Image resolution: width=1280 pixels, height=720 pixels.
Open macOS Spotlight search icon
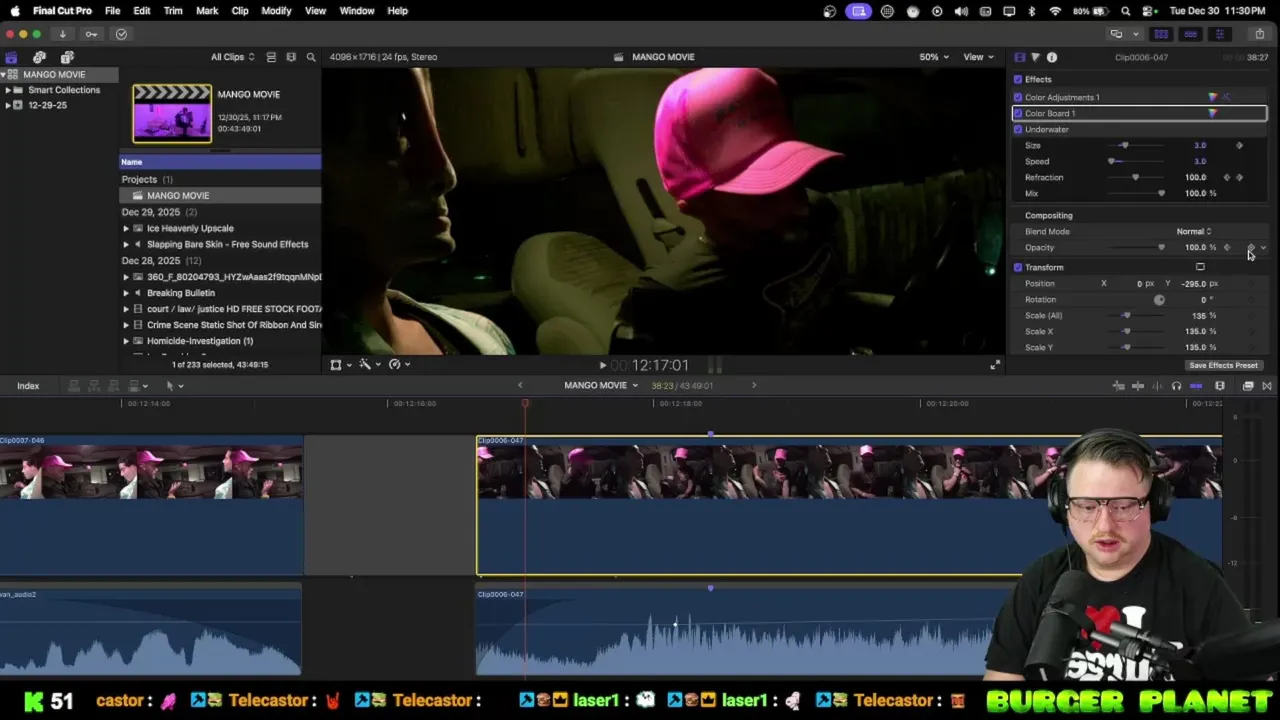click(1126, 11)
